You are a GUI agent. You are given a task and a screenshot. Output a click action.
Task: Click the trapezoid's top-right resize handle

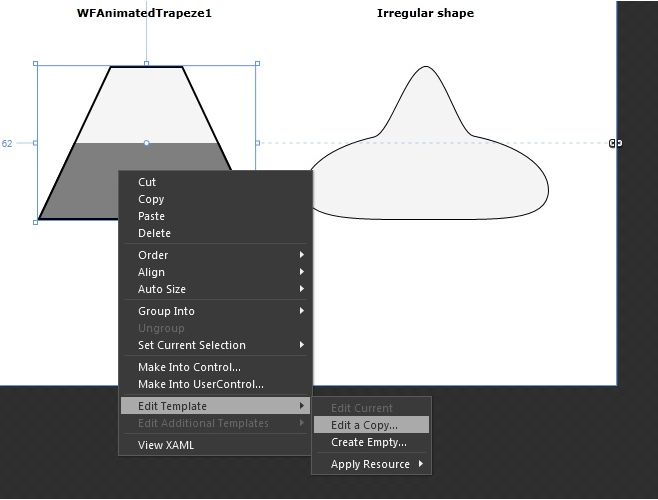[x=257, y=64]
